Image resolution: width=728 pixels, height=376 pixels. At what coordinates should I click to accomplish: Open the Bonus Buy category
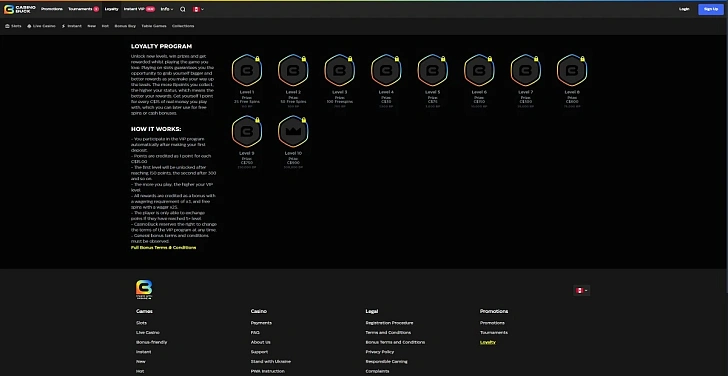coord(125,26)
